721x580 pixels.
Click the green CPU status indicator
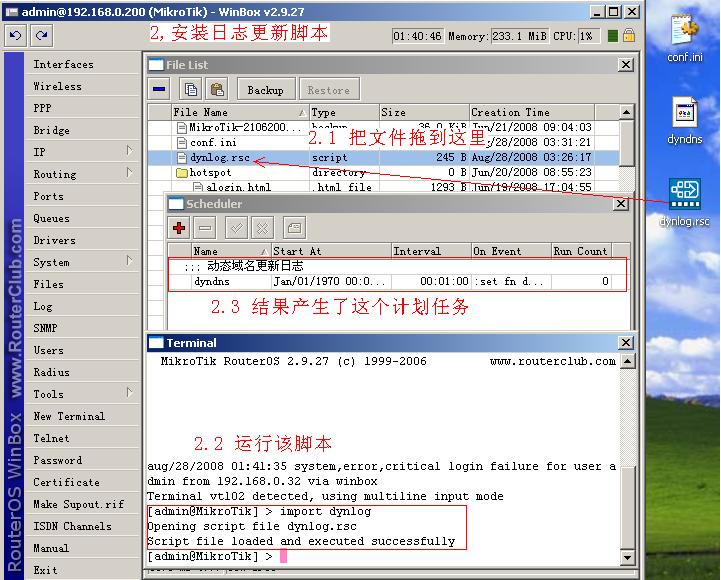point(612,36)
